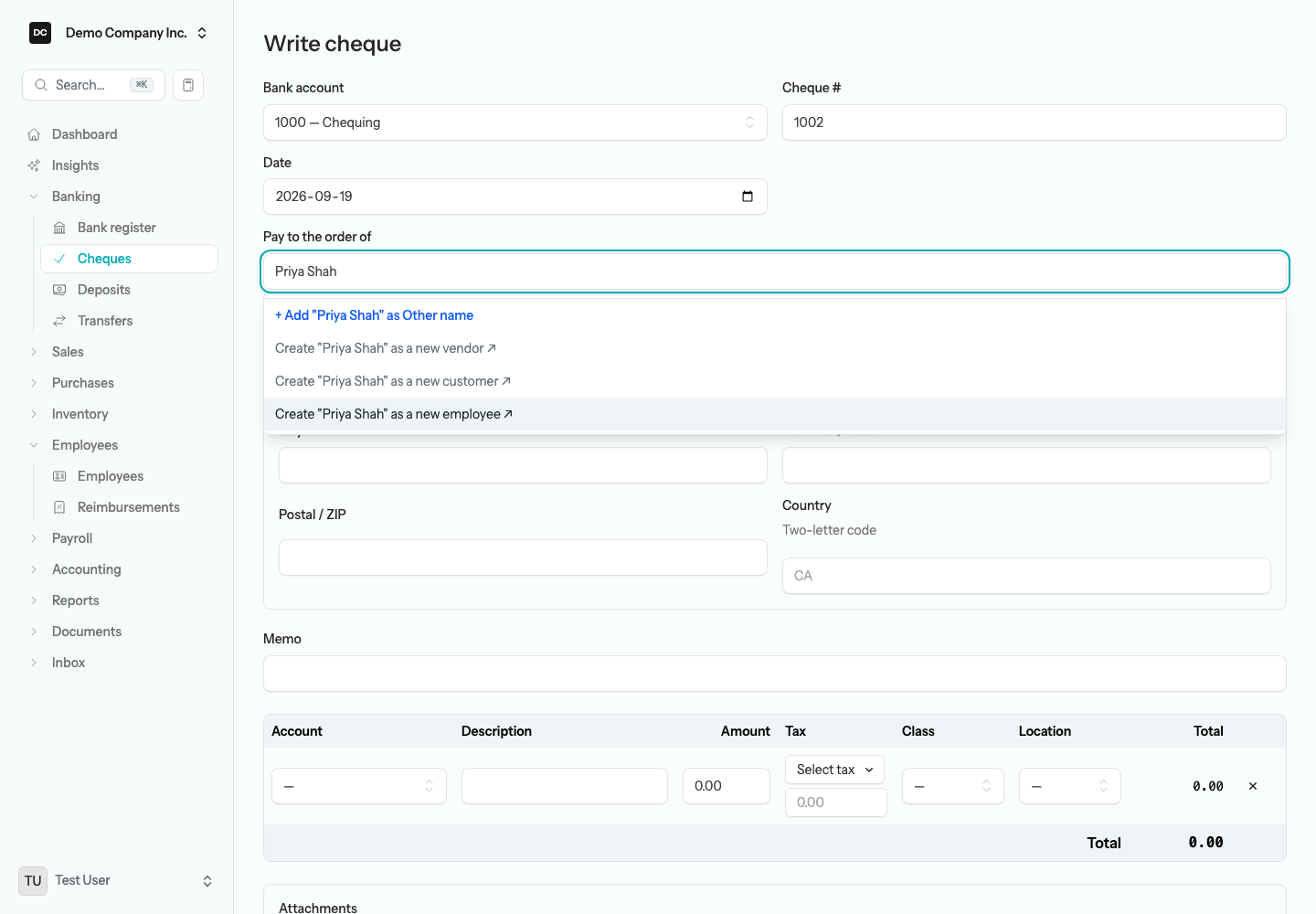Screen dimensions: 1316x914
Task: Click the TU user avatar
Action: [33, 881]
